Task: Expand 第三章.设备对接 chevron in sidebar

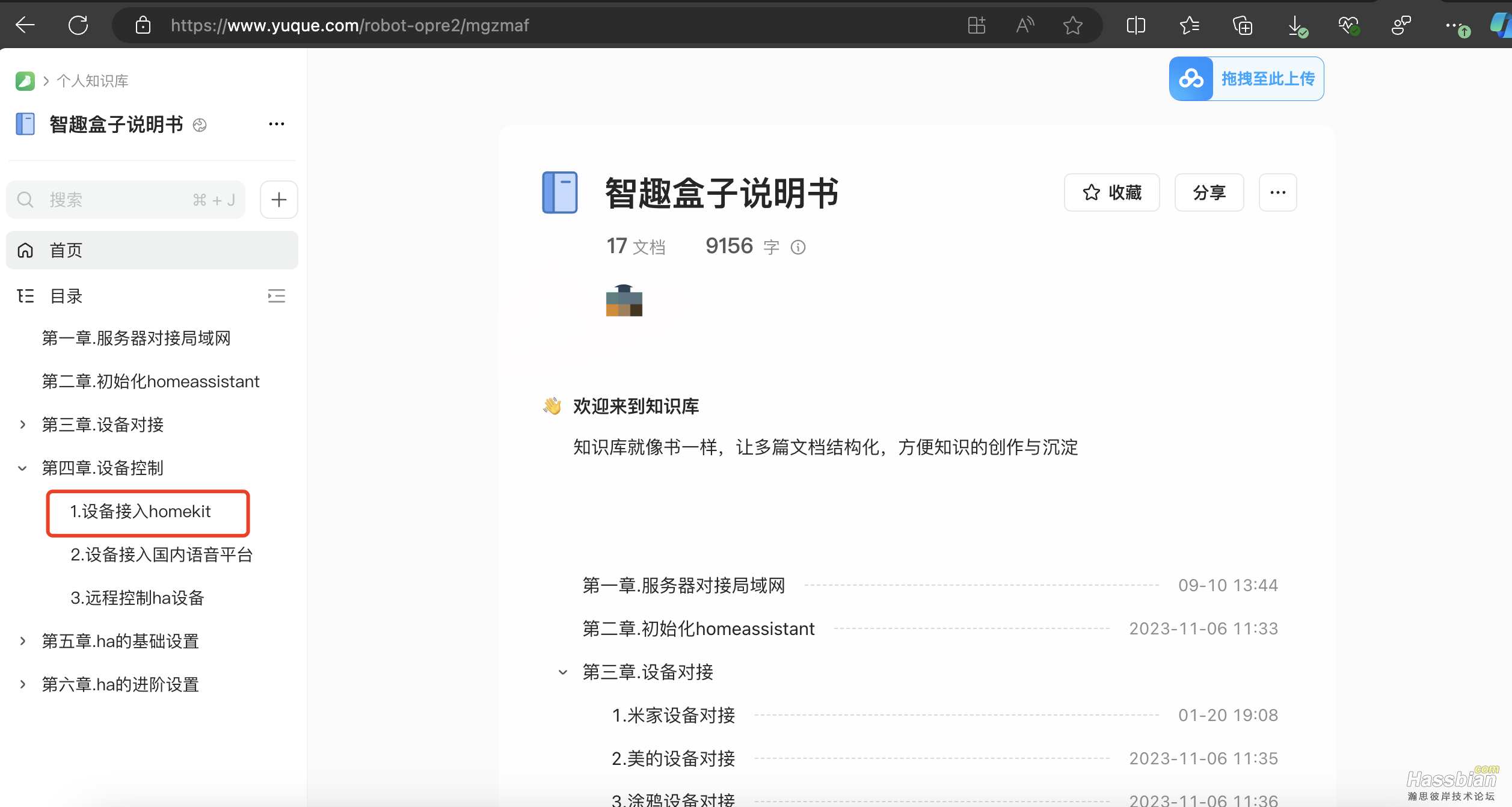Action: click(23, 425)
